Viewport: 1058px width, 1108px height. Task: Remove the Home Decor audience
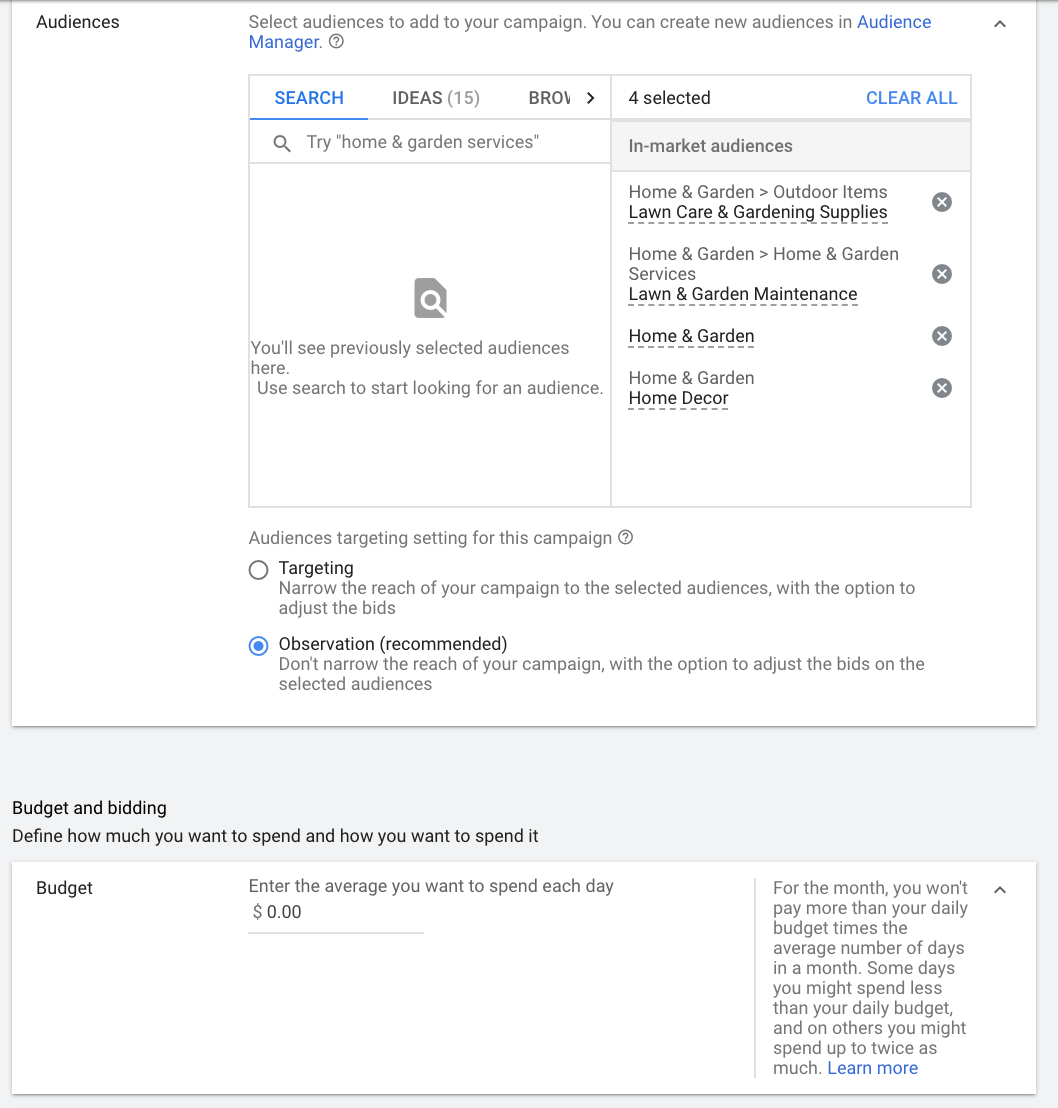(x=941, y=387)
